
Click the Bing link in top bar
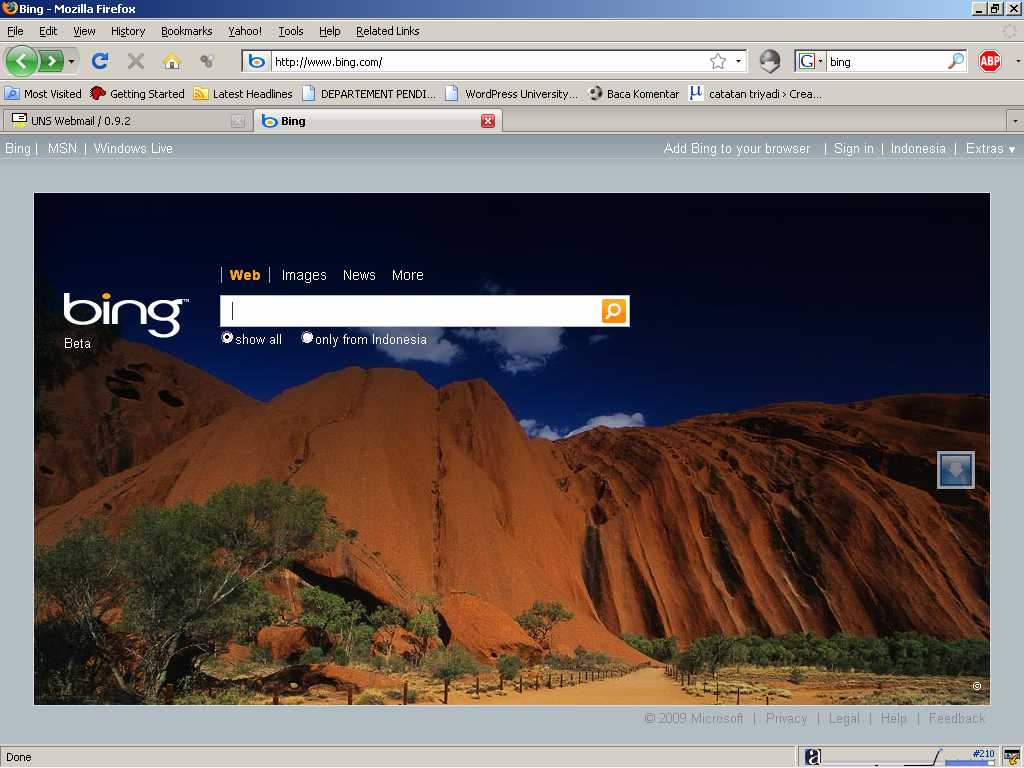[x=18, y=148]
